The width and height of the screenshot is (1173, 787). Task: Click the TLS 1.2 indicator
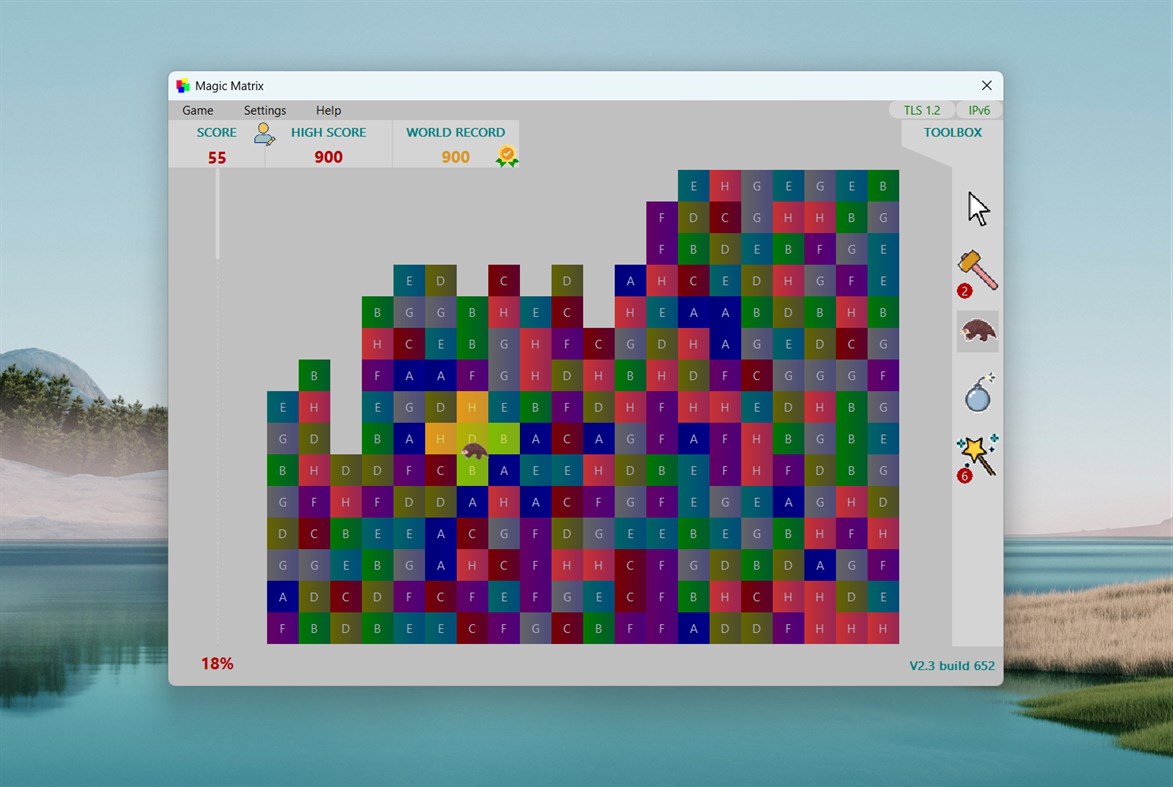click(x=920, y=110)
